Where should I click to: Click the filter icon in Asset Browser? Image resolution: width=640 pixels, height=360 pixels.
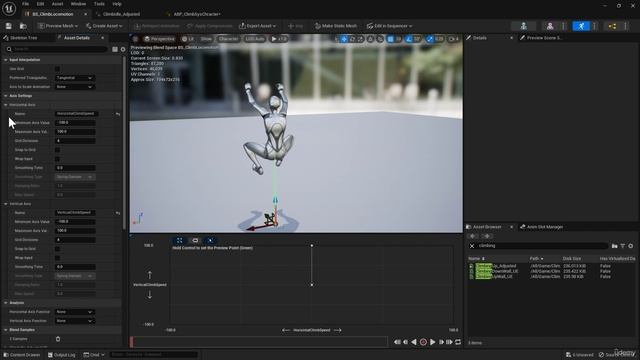click(623, 246)
